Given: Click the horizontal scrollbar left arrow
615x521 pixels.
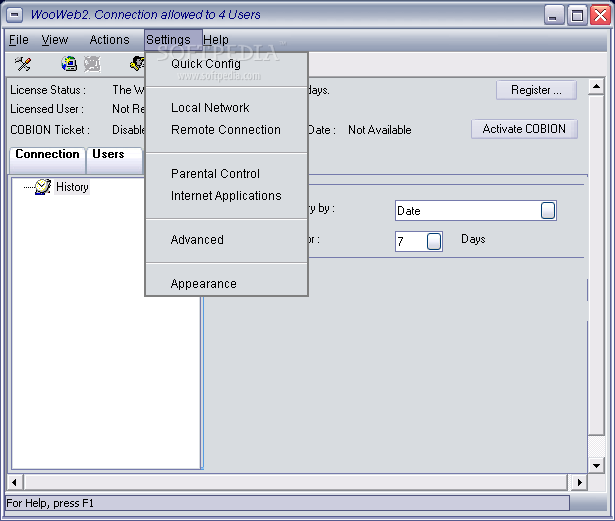Looking at the screenshot, I should point(15,482).
